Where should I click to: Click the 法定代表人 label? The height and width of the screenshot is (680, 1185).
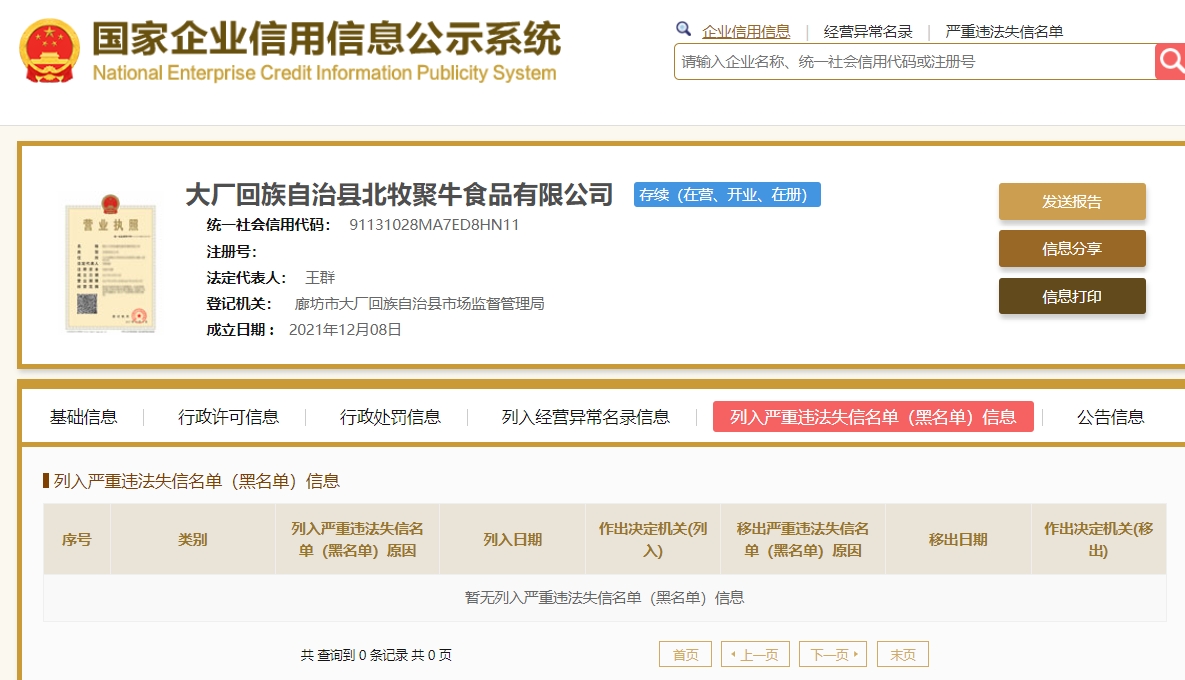(x=246, y=277)
